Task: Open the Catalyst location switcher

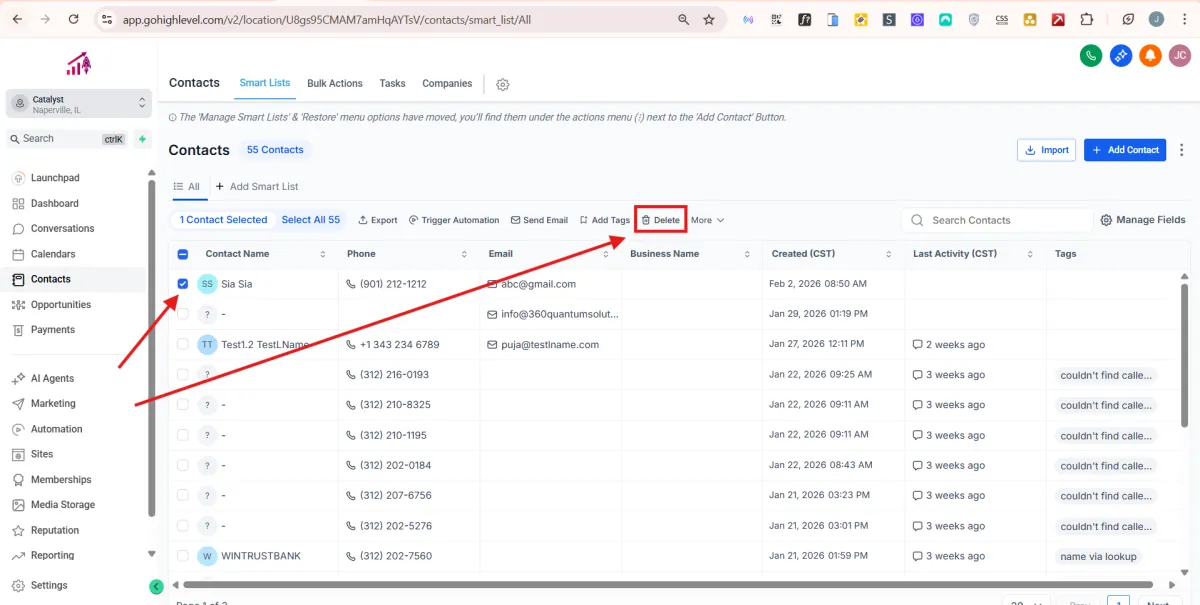Action: point(80,104)
